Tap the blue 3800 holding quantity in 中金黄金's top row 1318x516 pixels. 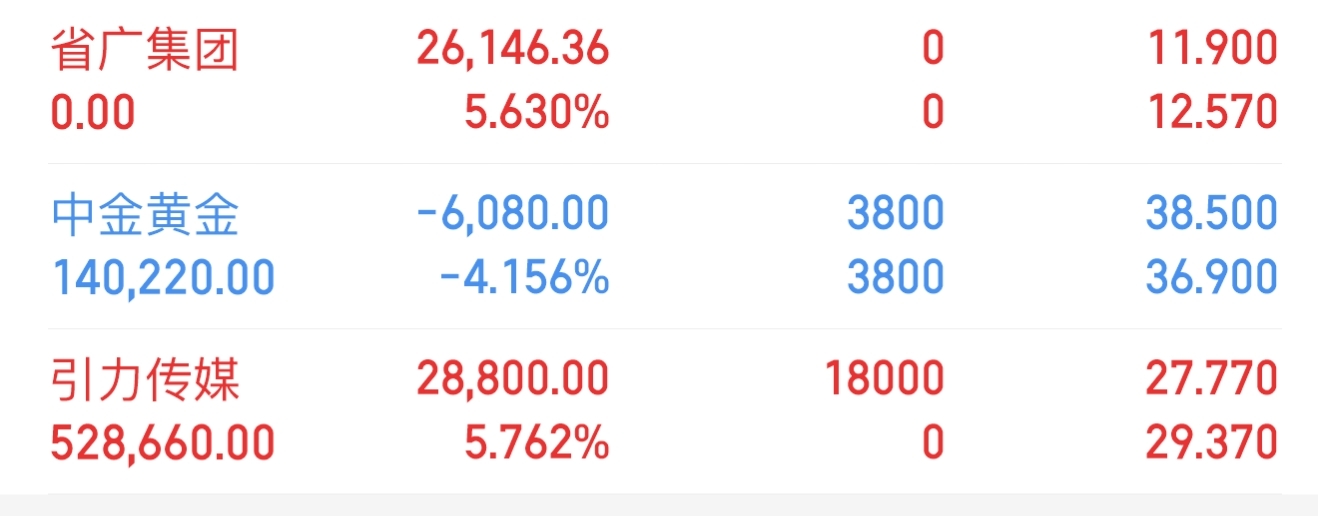[896, 214]
